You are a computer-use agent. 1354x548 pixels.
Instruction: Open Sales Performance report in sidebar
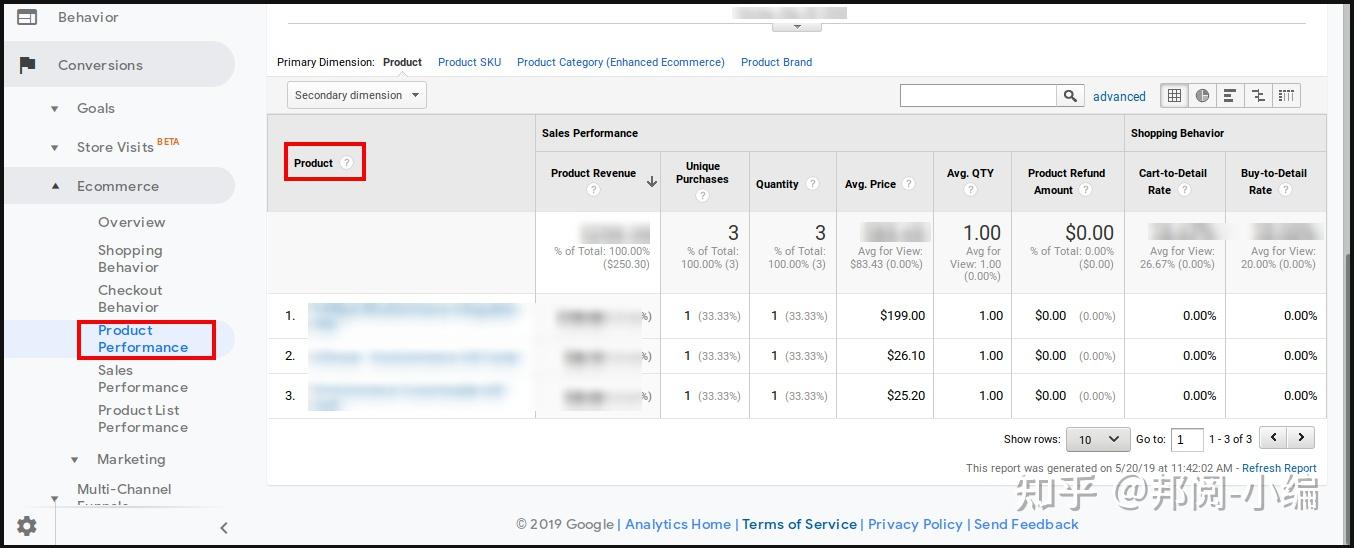[143, 379]
